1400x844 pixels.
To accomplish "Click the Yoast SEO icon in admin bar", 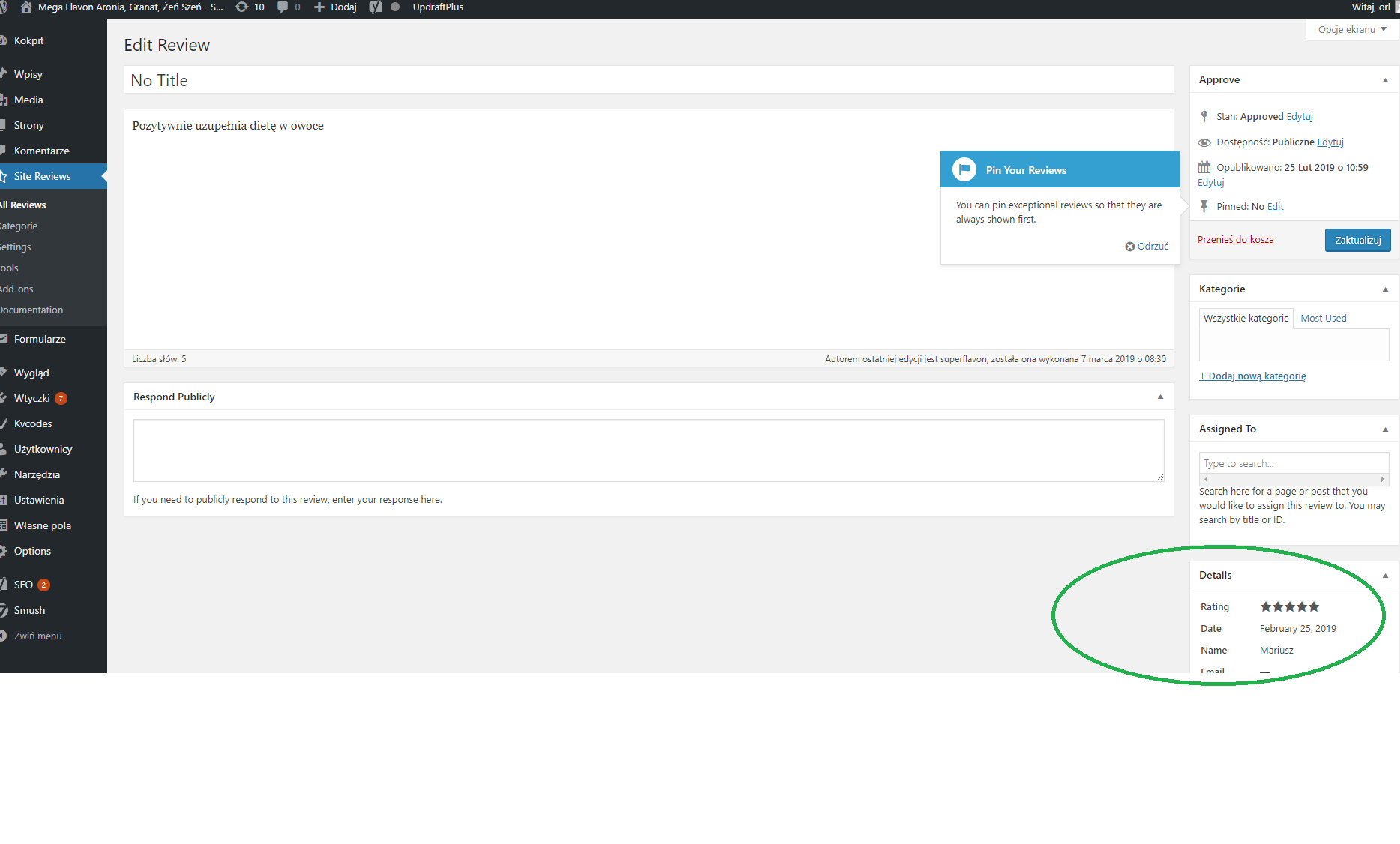I will pos(376,7).
